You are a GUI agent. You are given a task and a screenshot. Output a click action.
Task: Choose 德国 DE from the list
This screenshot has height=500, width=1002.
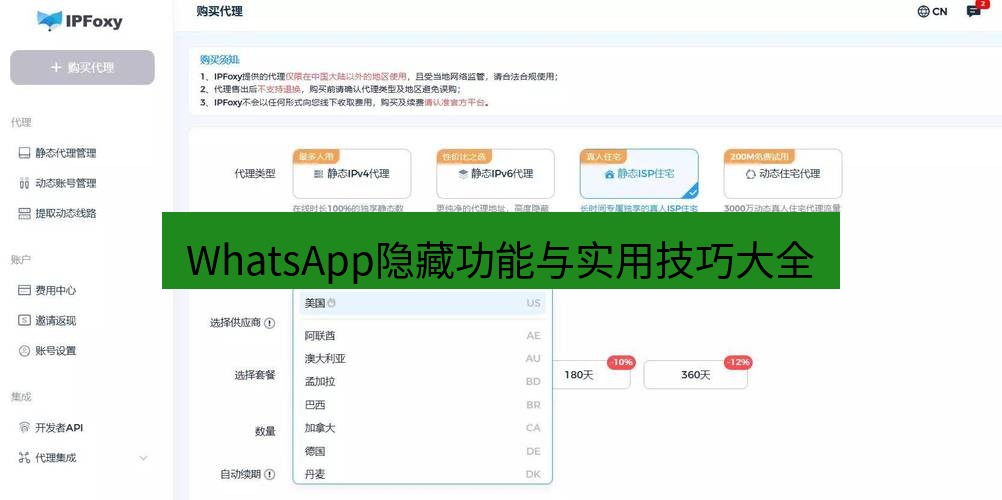point(422,451)
